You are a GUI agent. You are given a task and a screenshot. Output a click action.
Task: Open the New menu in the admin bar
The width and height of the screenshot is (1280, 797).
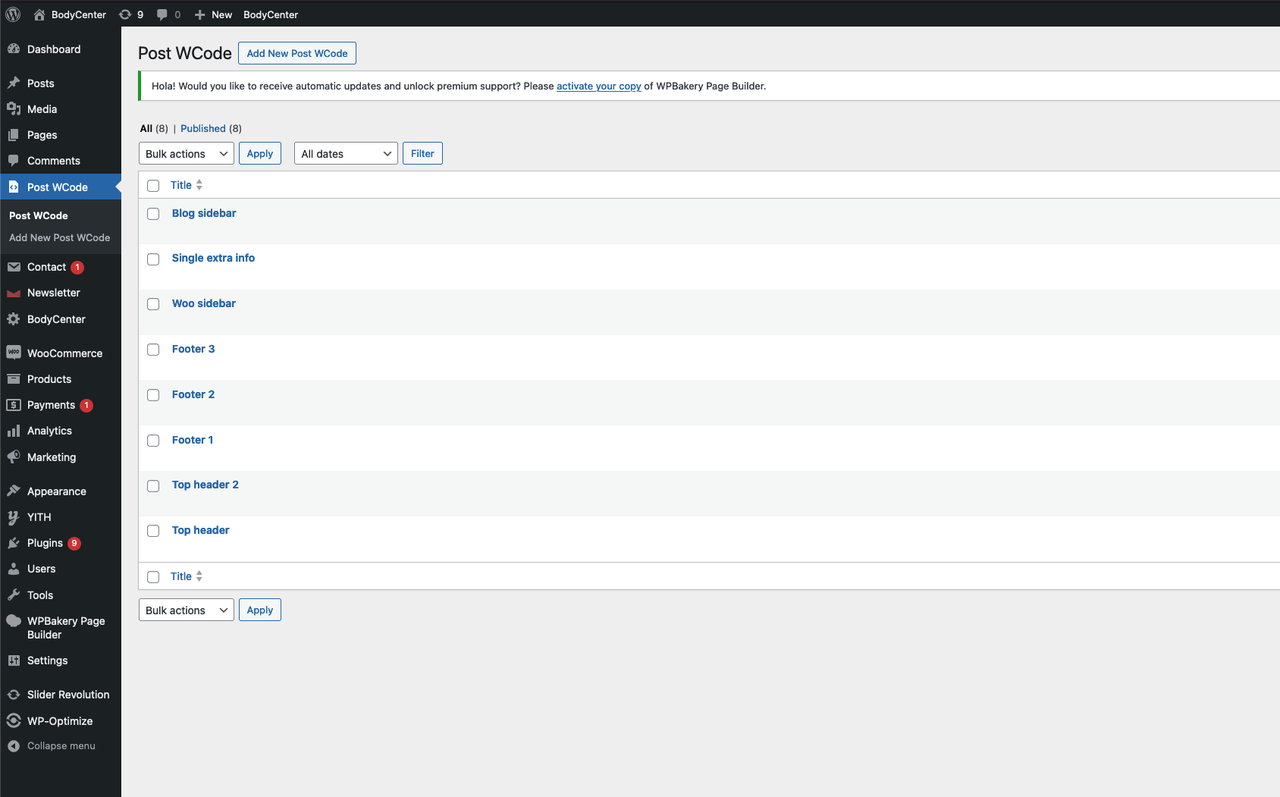(x=212, y=14)
